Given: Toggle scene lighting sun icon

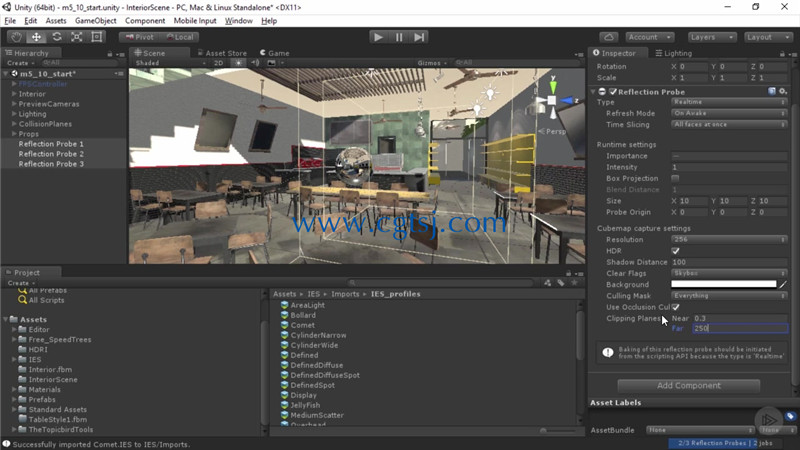Looking at the screenshot, I should tap(238, 63).
